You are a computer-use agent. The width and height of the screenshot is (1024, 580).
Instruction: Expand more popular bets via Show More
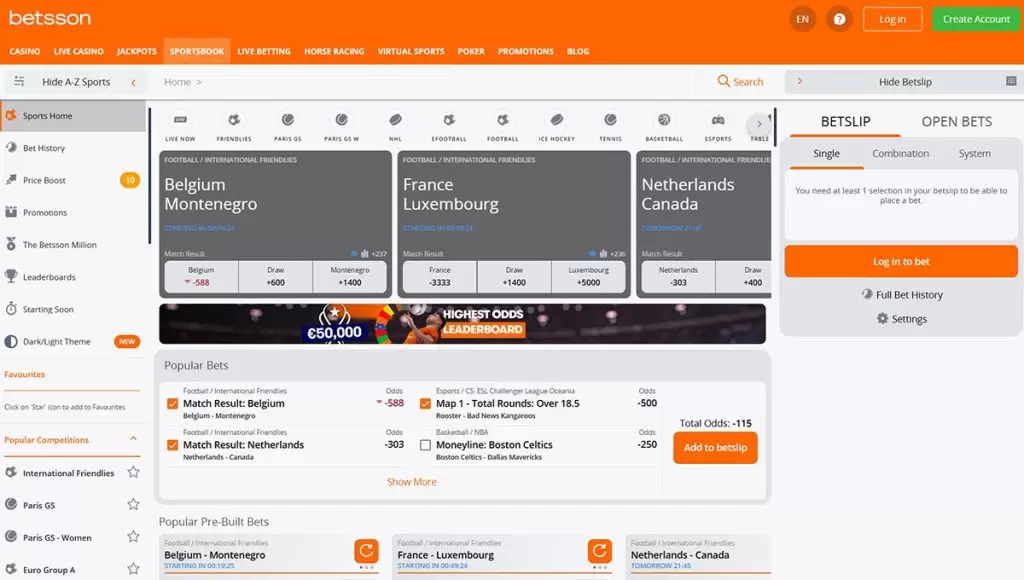tap(411, 482)
